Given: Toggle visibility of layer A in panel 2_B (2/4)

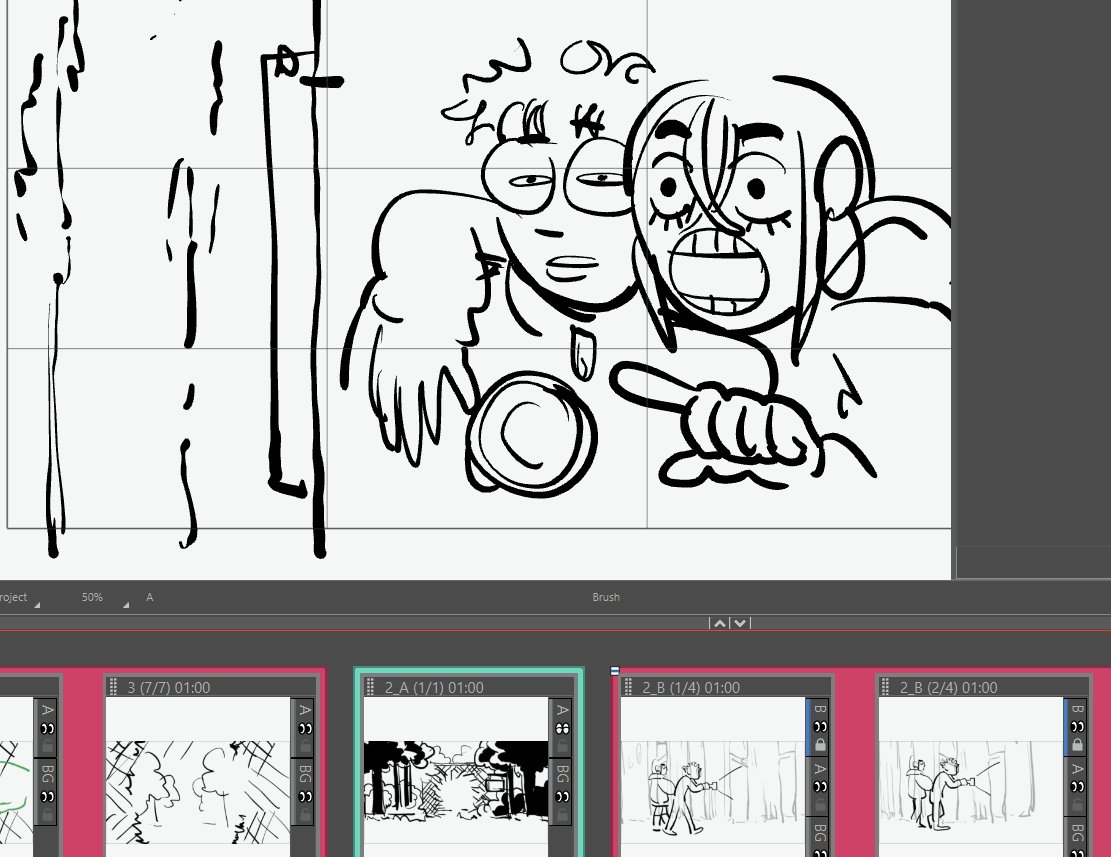Looking at the screenshot, I should (1077, 787).
